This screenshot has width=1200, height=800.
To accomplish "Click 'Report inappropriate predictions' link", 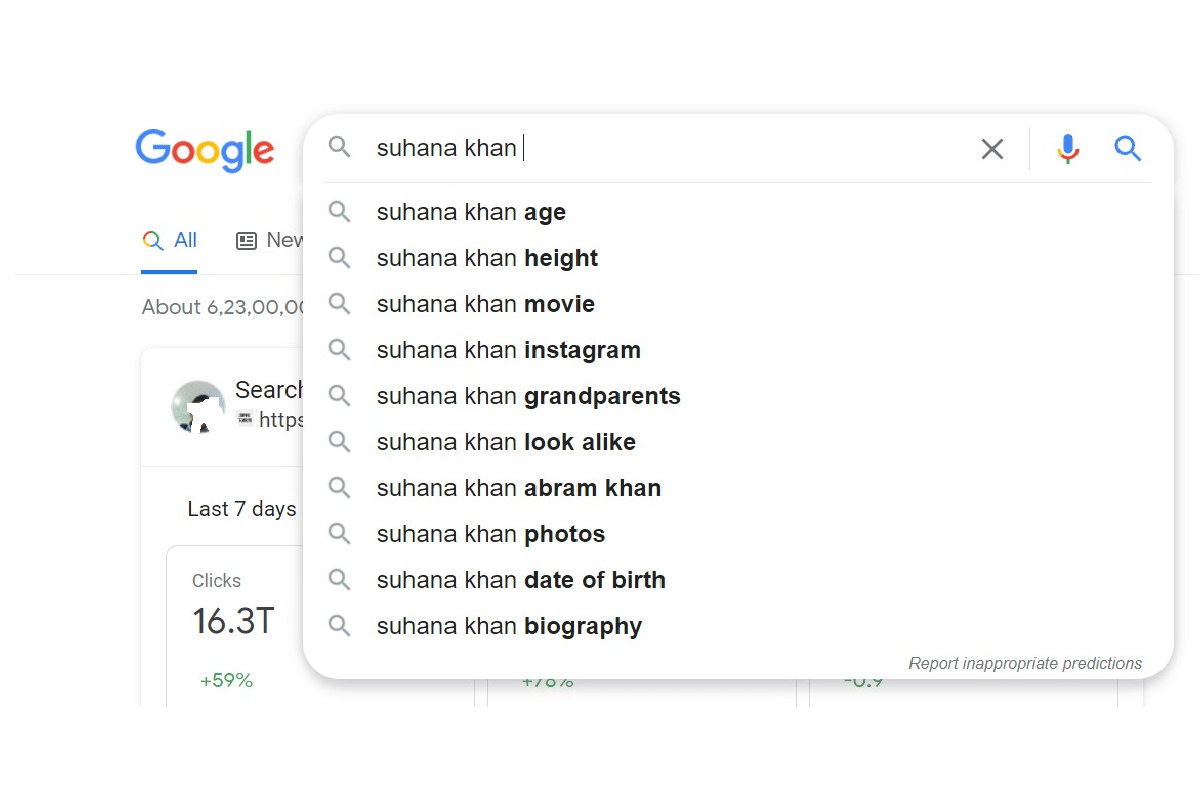I will click(1025, 663).
